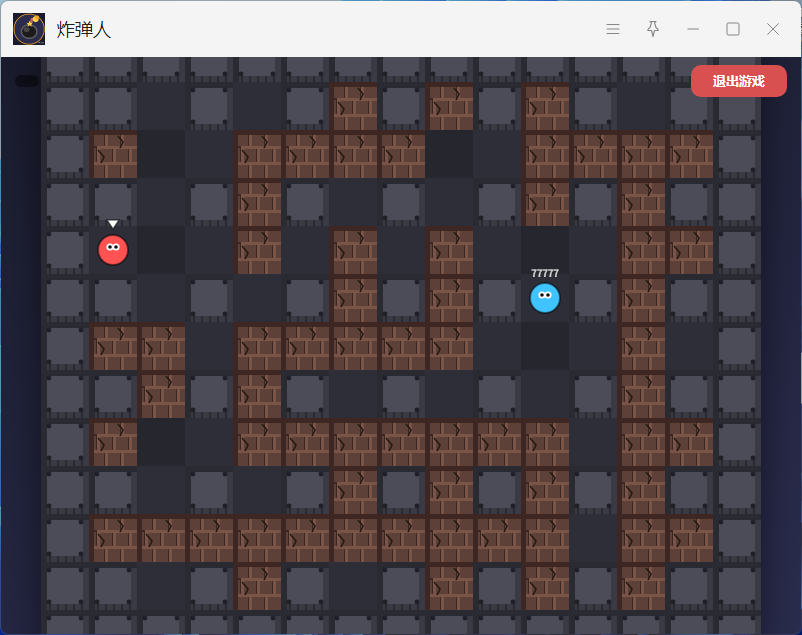The height and width of the screenshot is (635, 802).
Task: Close the 炸弹人 window
Action: pos(773,29)
